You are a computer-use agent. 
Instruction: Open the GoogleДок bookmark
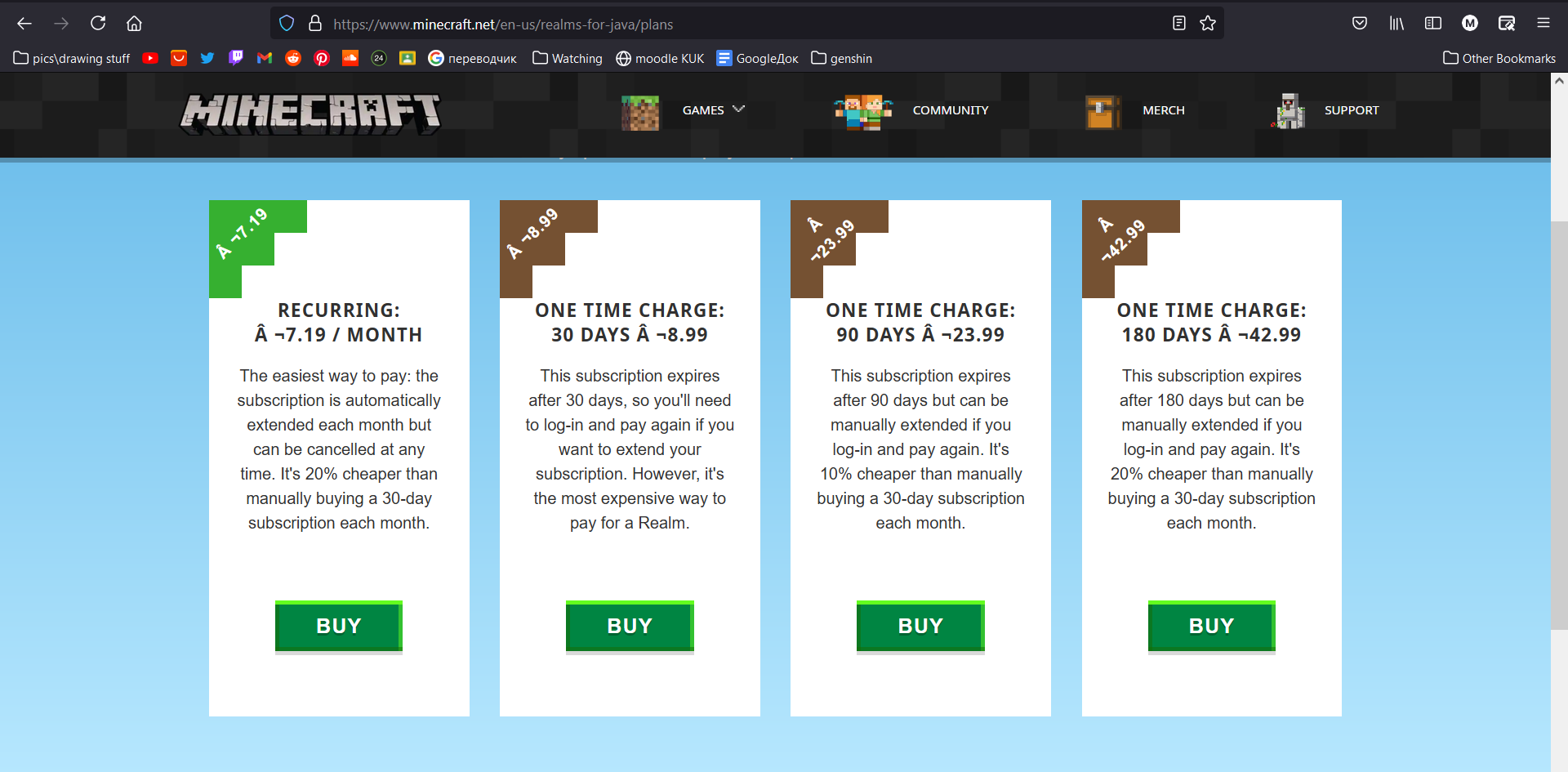[x=758, y=58]
